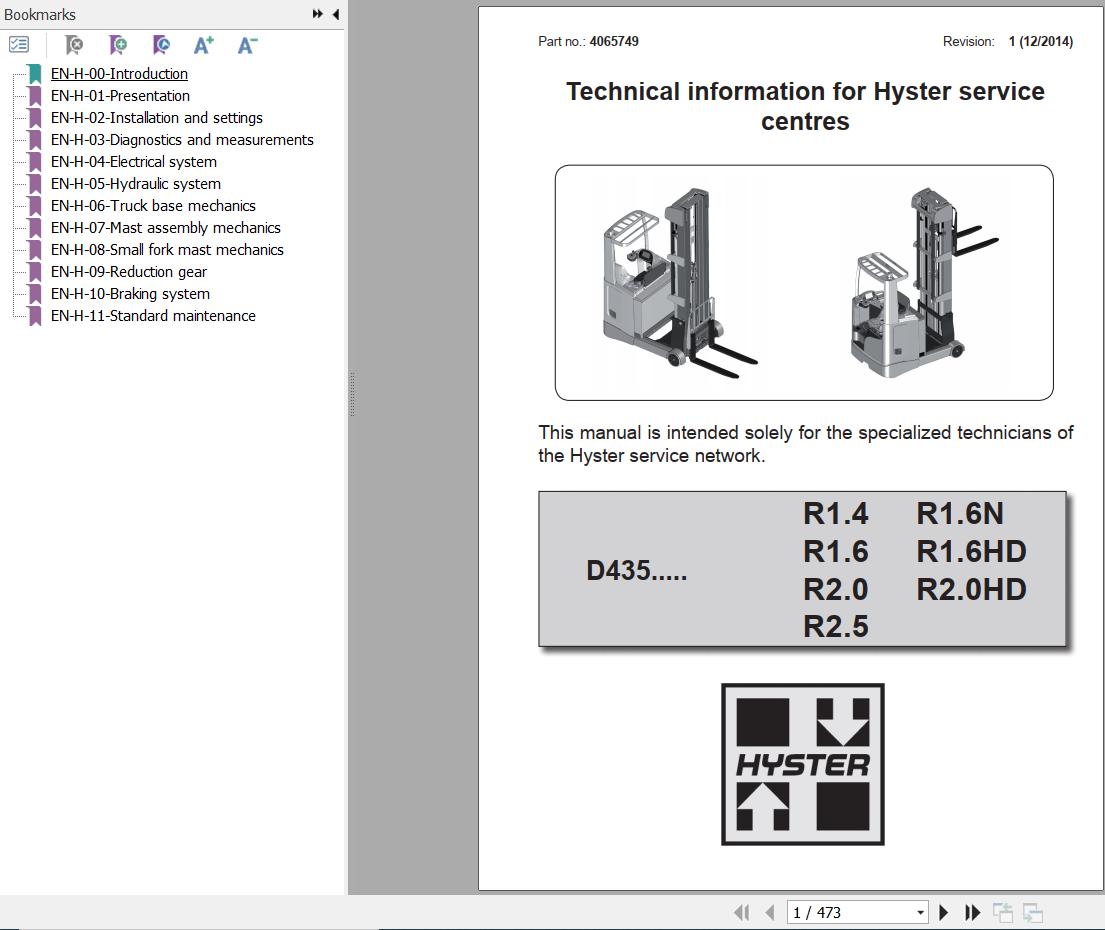Decrease bookmark text size with A- icon
The width and height of the screenshot is (1105, 930).
[x=246, y=44]
